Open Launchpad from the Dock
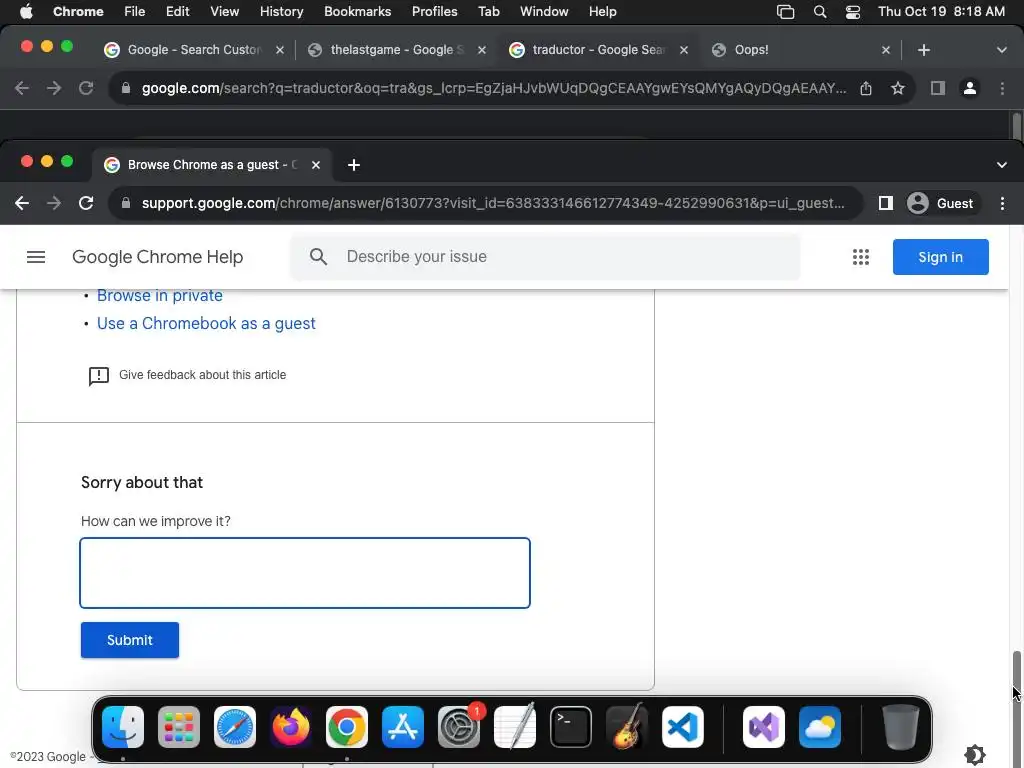 point(179,726)
